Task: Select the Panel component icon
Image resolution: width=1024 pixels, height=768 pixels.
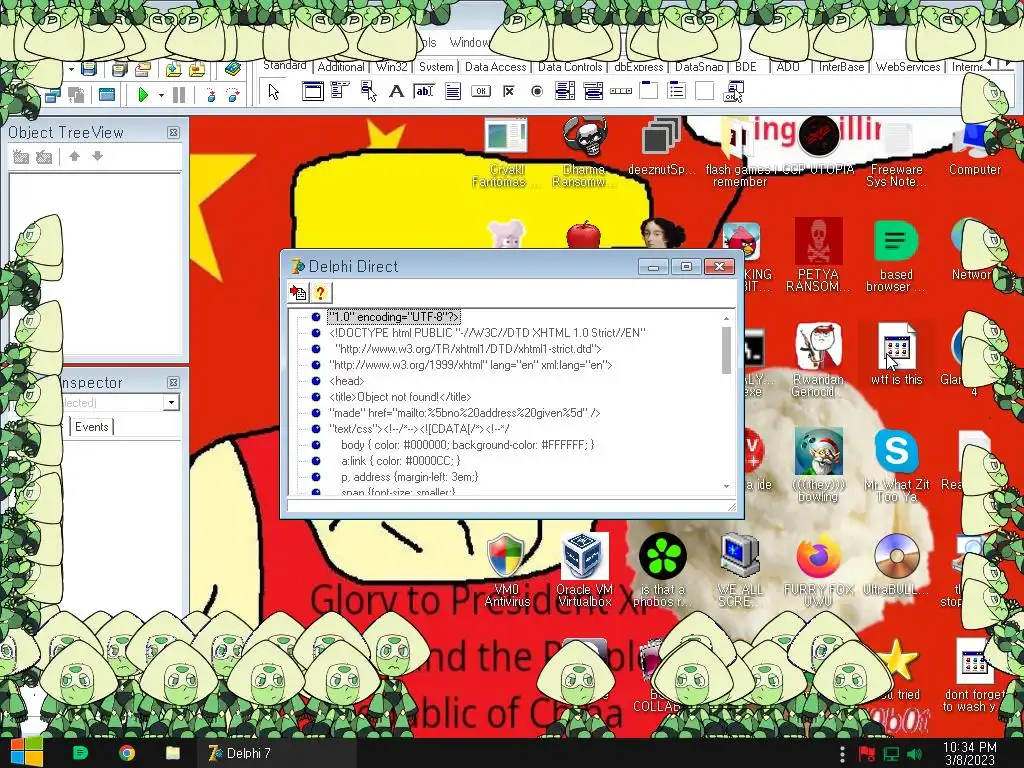Action: click(x=705, y=91)
